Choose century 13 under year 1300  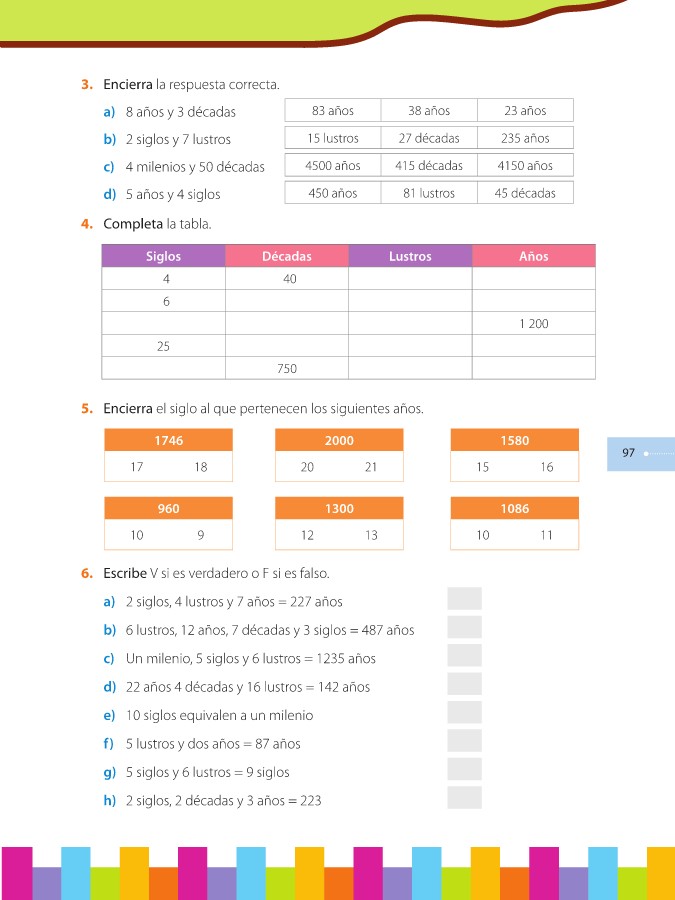371,535
